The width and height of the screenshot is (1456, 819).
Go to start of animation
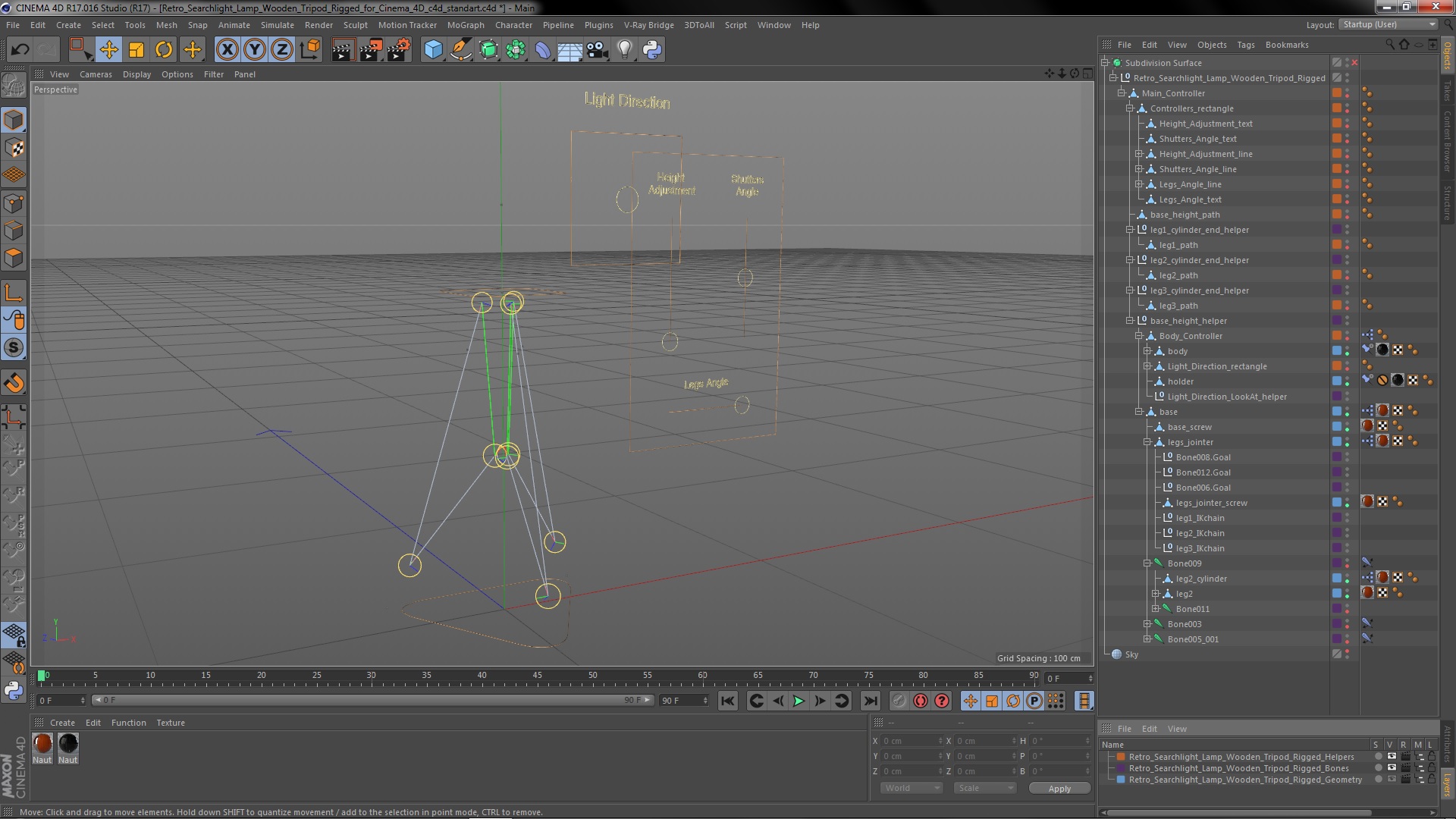click(x=727, y=701)
